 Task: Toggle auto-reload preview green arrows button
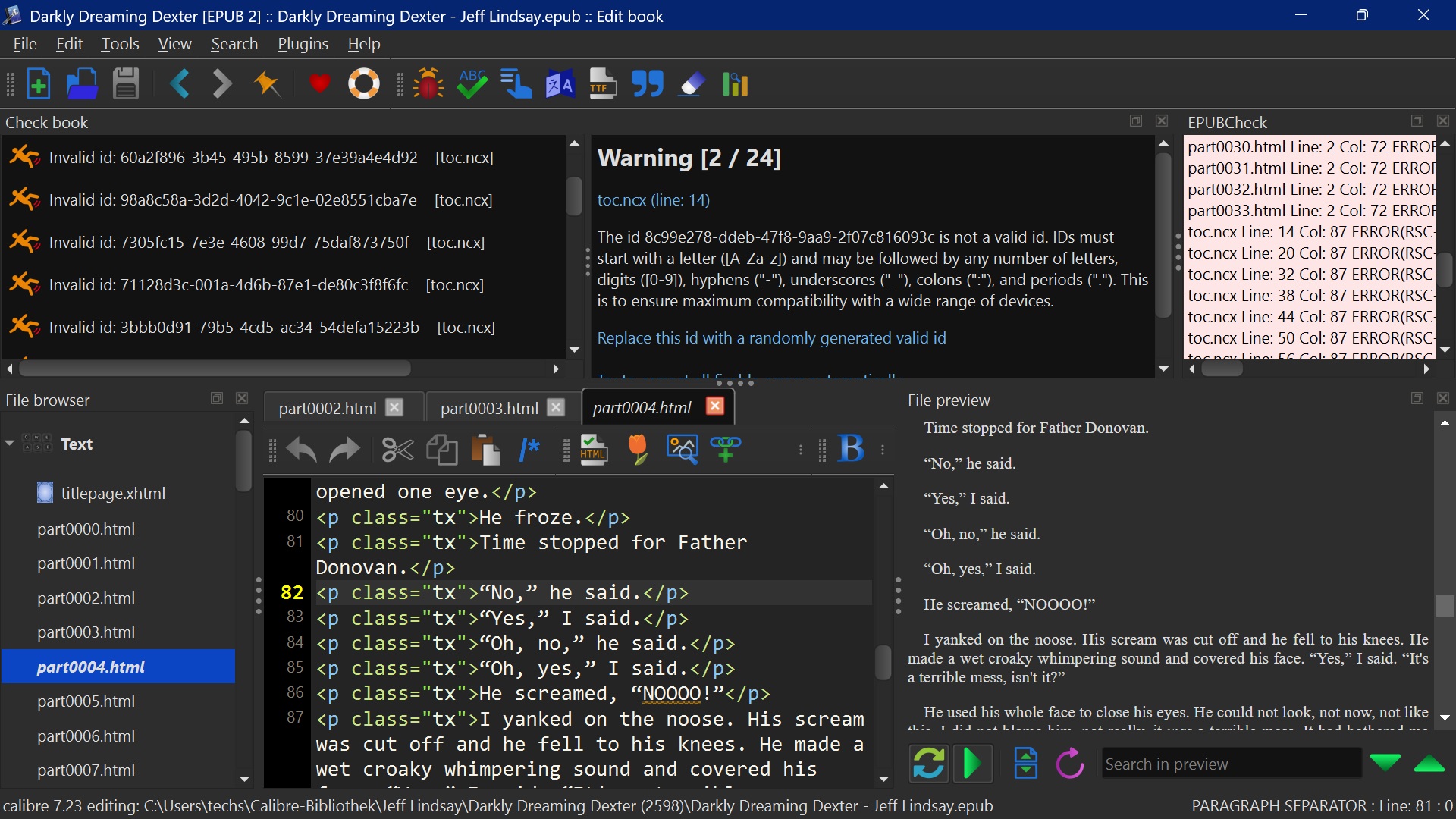coord(929,764)
